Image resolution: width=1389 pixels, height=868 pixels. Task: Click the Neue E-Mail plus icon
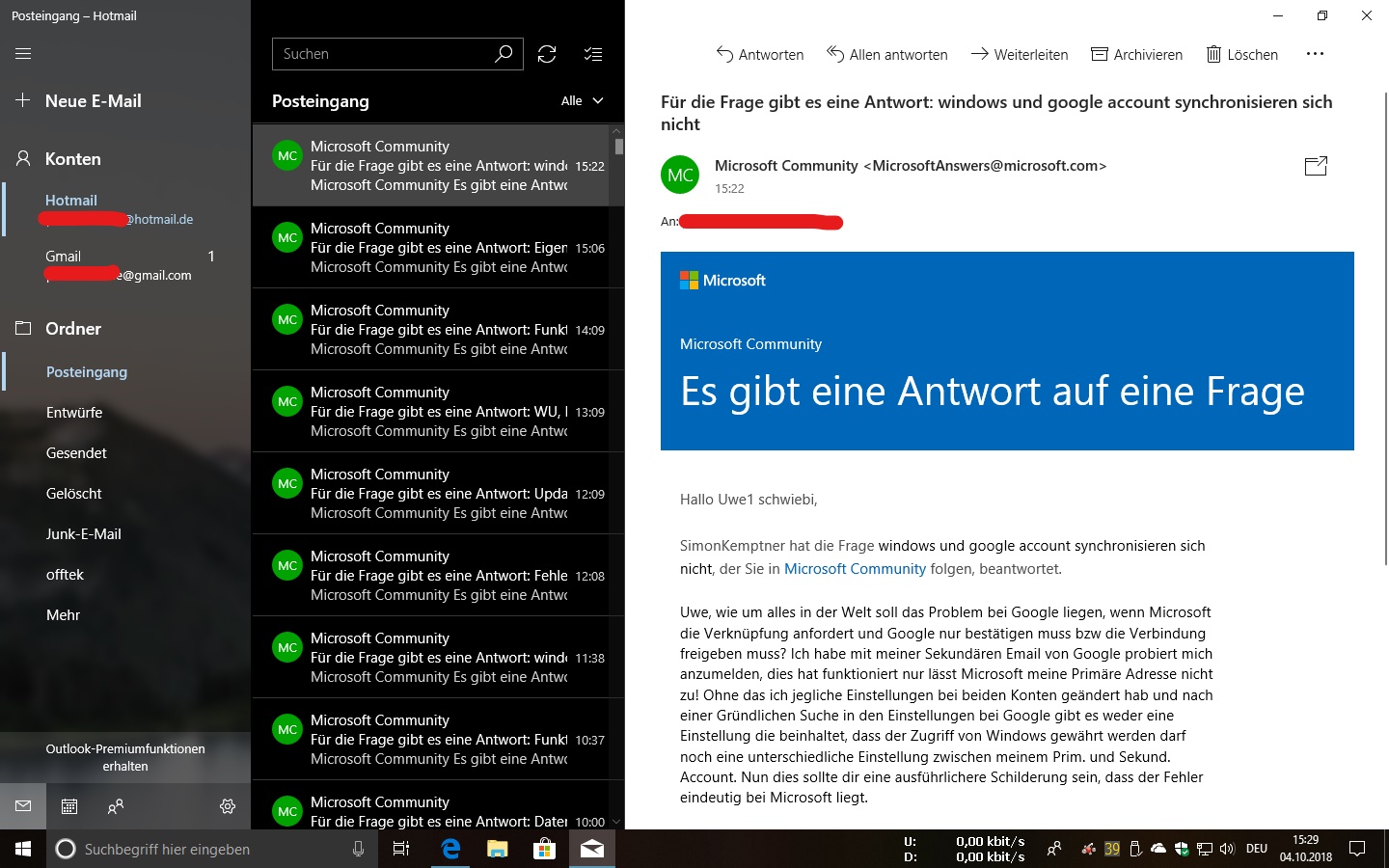tap(23, 100)
